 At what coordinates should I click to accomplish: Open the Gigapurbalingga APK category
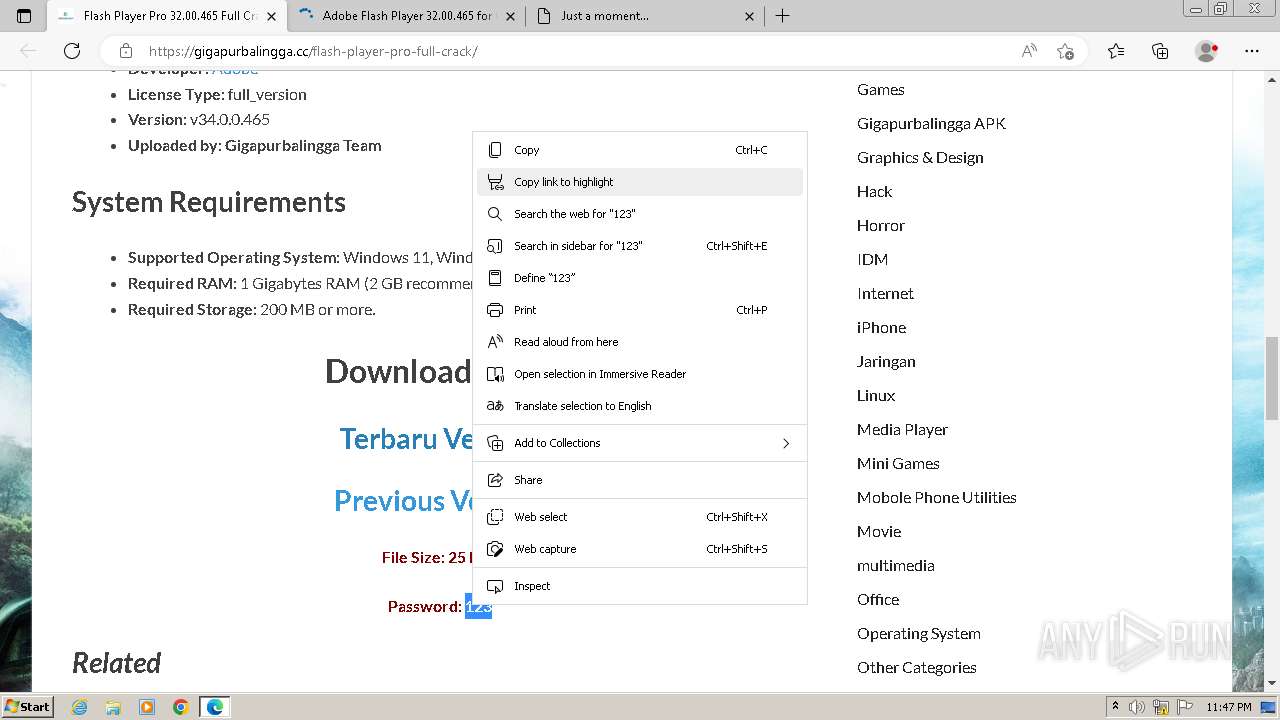(x=931, y=124)
